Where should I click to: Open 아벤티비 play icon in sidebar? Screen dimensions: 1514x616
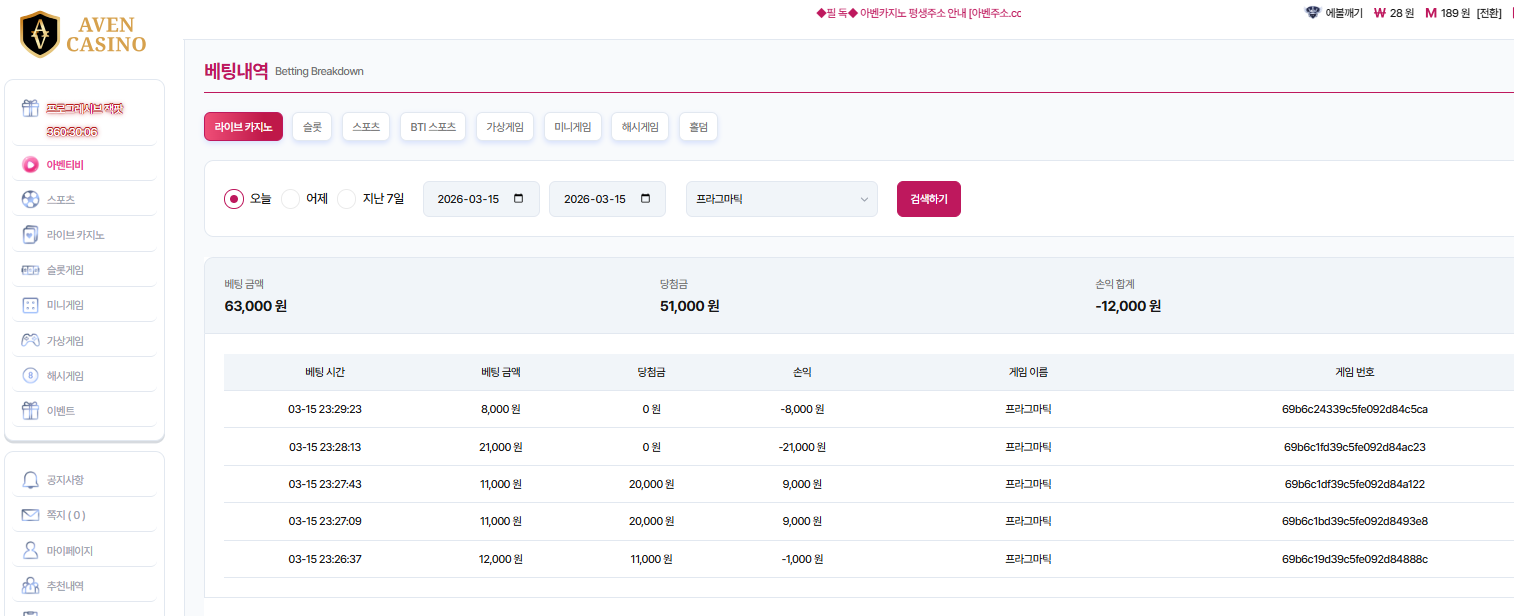(x=30, y=165)
